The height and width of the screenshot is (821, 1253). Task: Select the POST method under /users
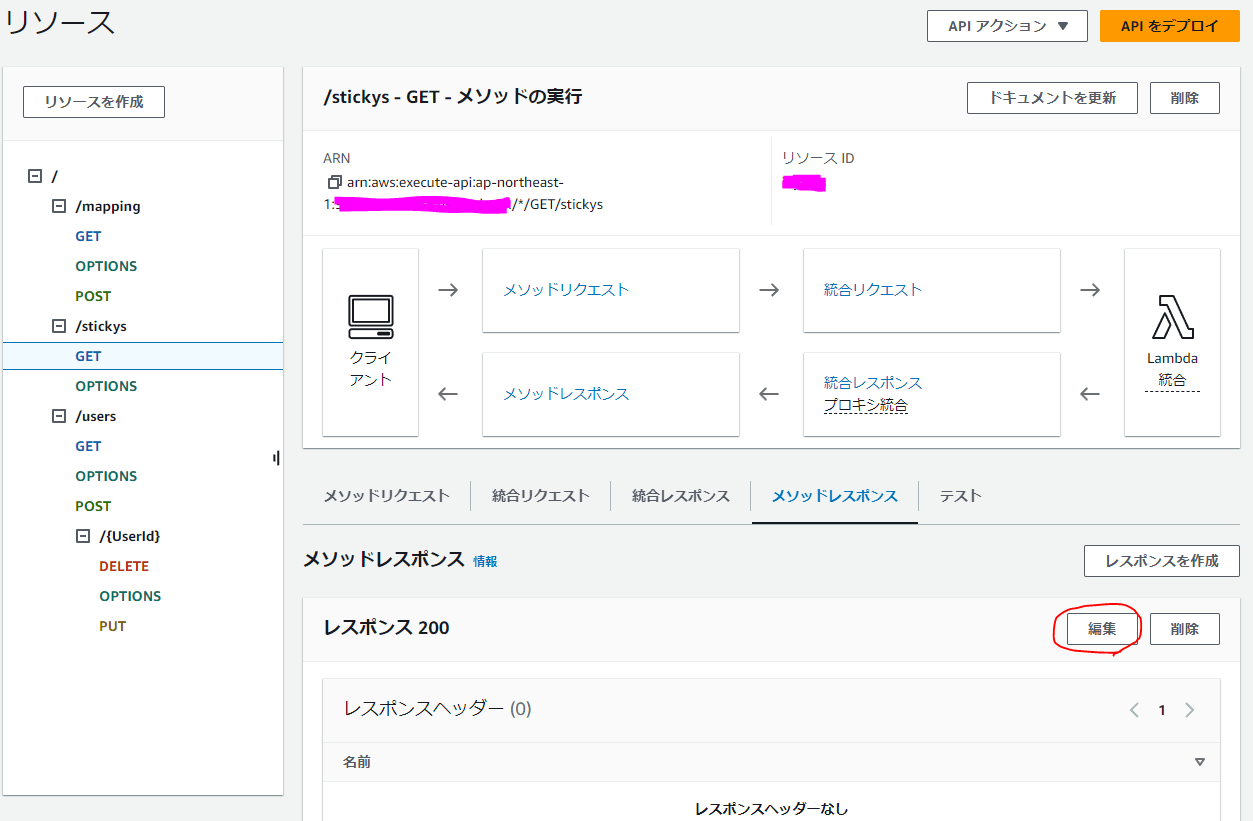[x=93, y=505]
